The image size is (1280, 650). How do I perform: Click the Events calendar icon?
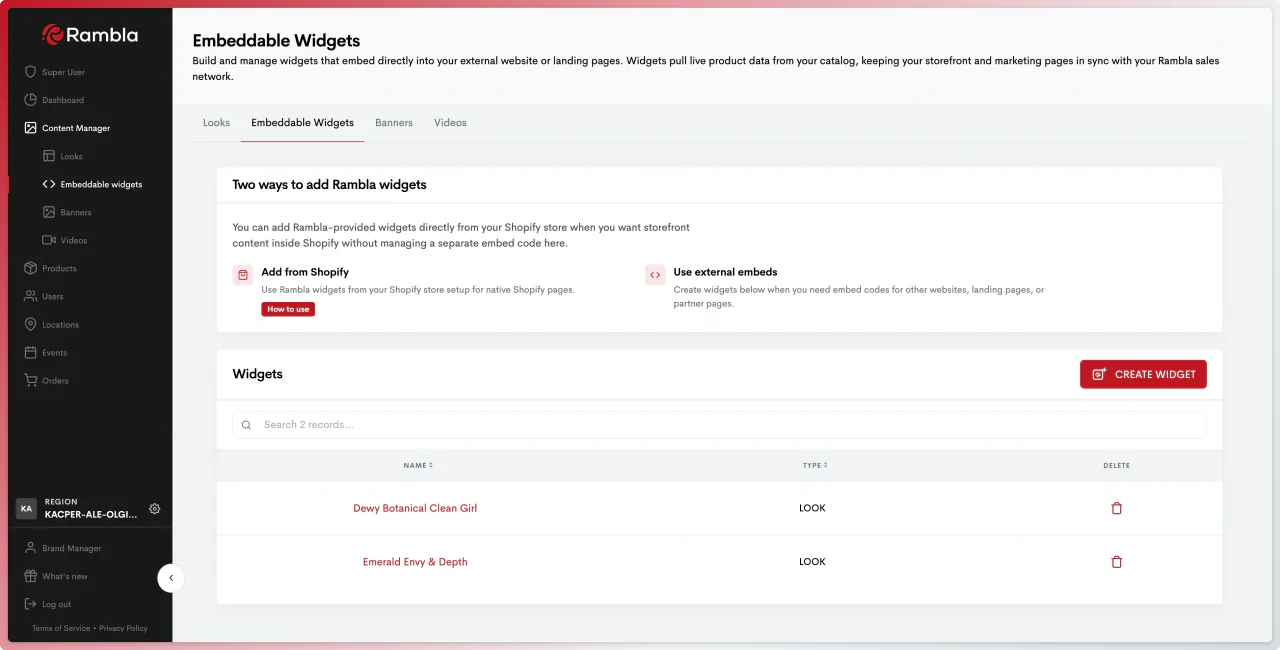[x=31, y=352]
